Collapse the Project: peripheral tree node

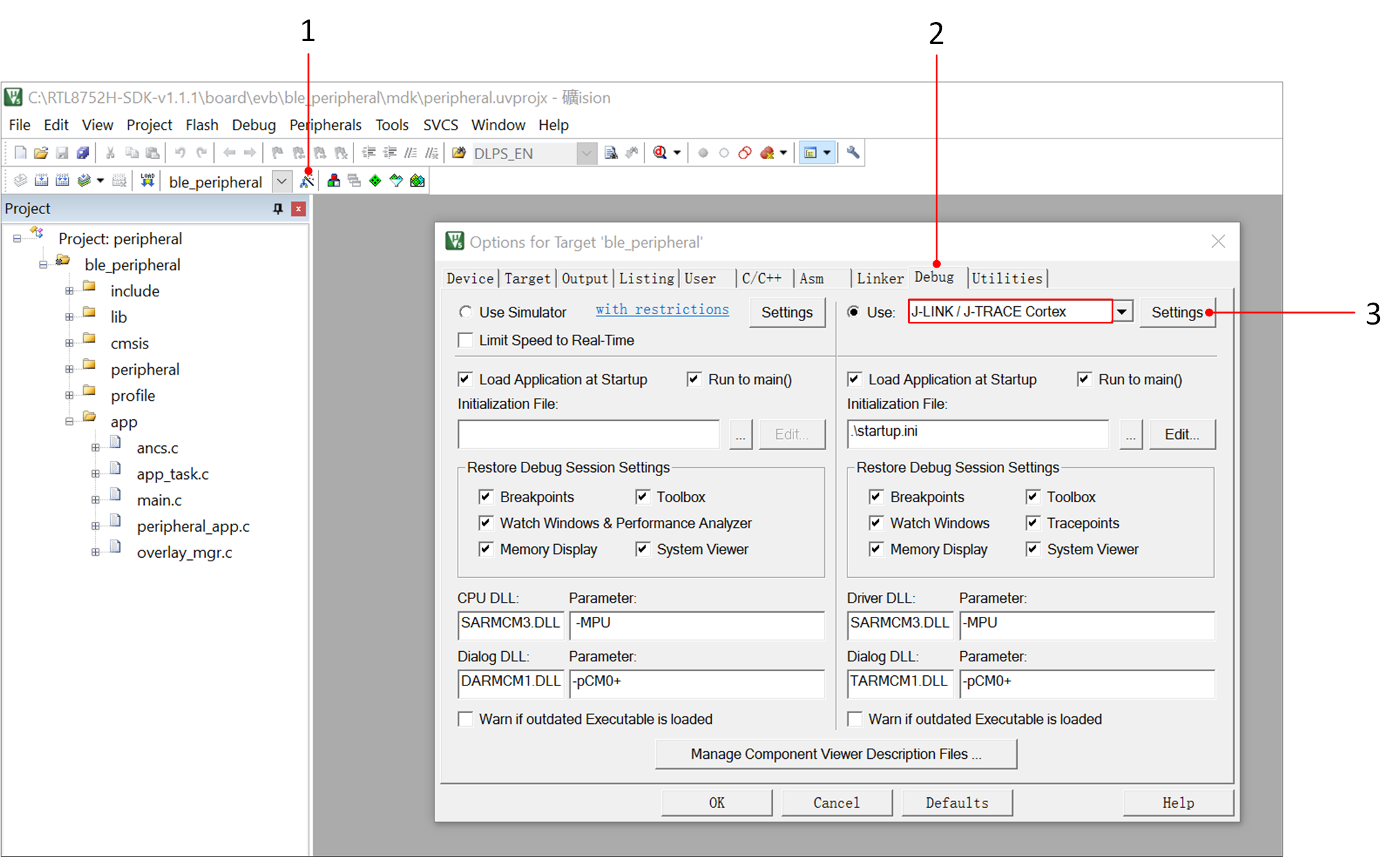[x=17, y=239]
